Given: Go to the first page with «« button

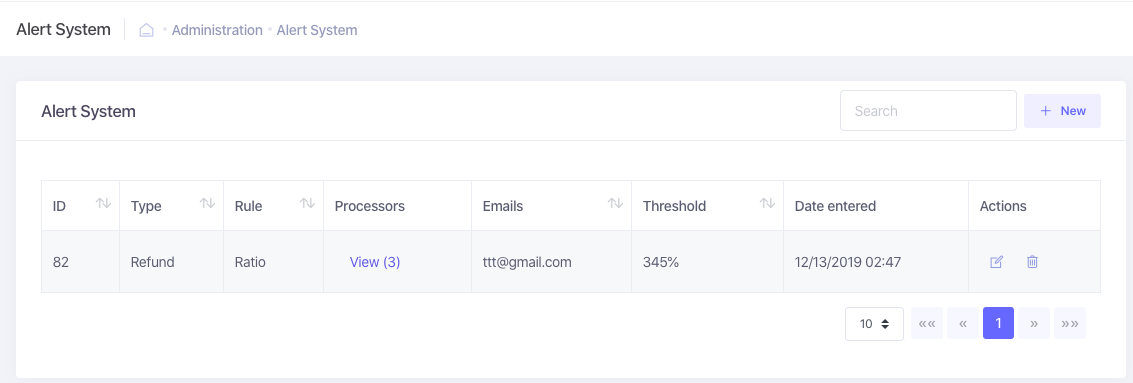Looking at the screenshot, I should 927,324.
